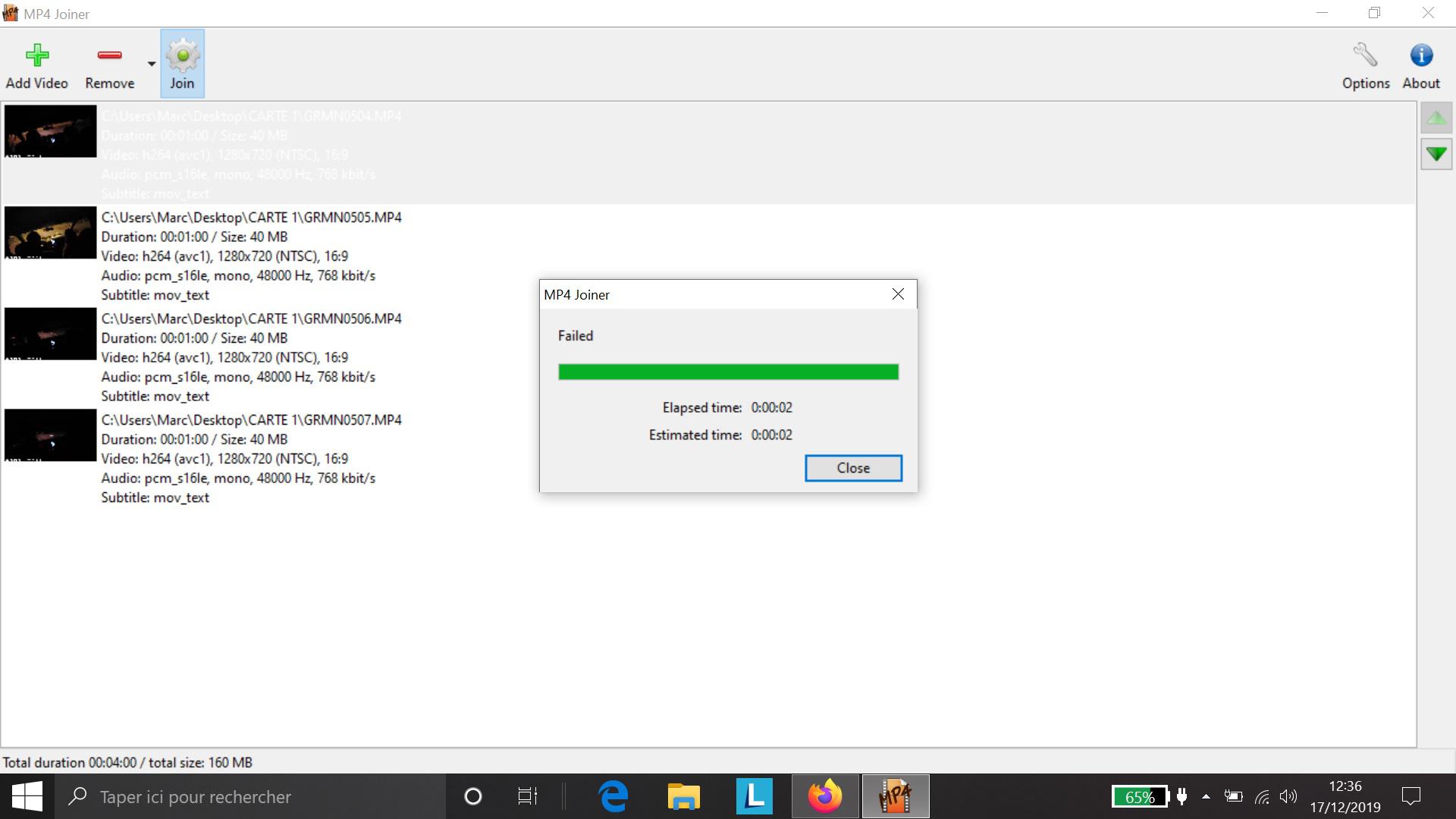Open the Windows Start menu
This screenshot has width=1456, height=819.
[27, 796]
